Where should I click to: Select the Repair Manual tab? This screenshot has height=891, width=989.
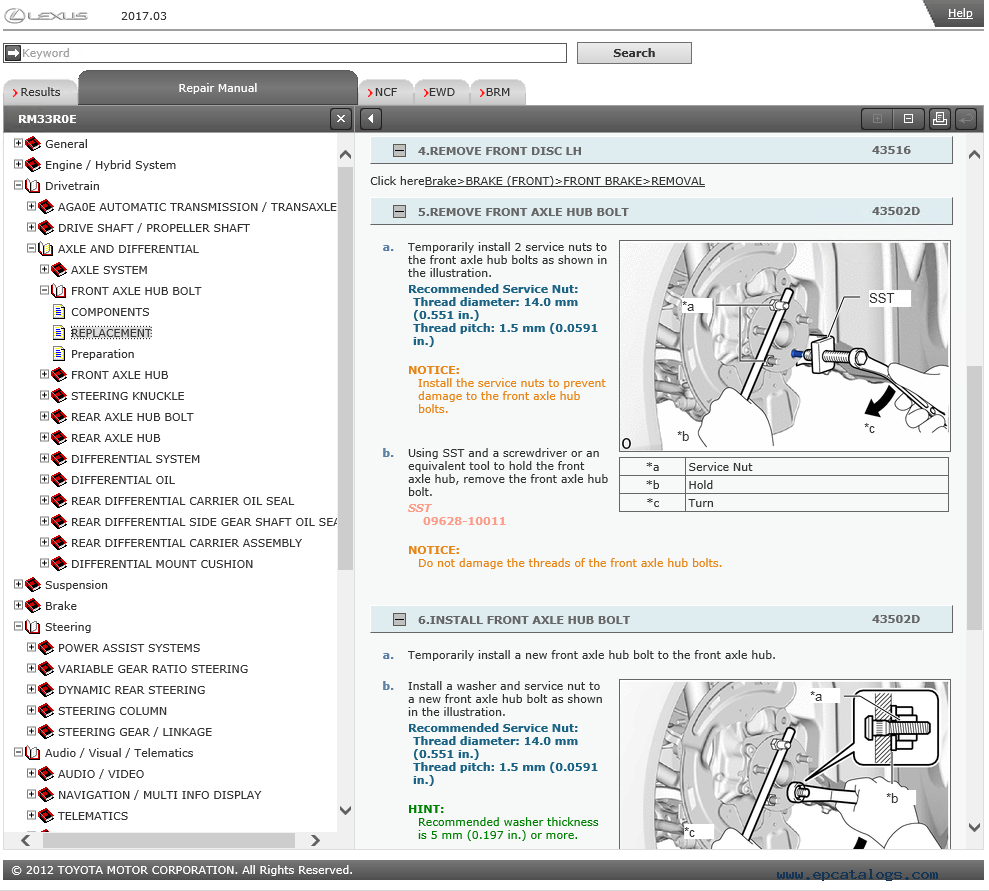tap(218, 88)
